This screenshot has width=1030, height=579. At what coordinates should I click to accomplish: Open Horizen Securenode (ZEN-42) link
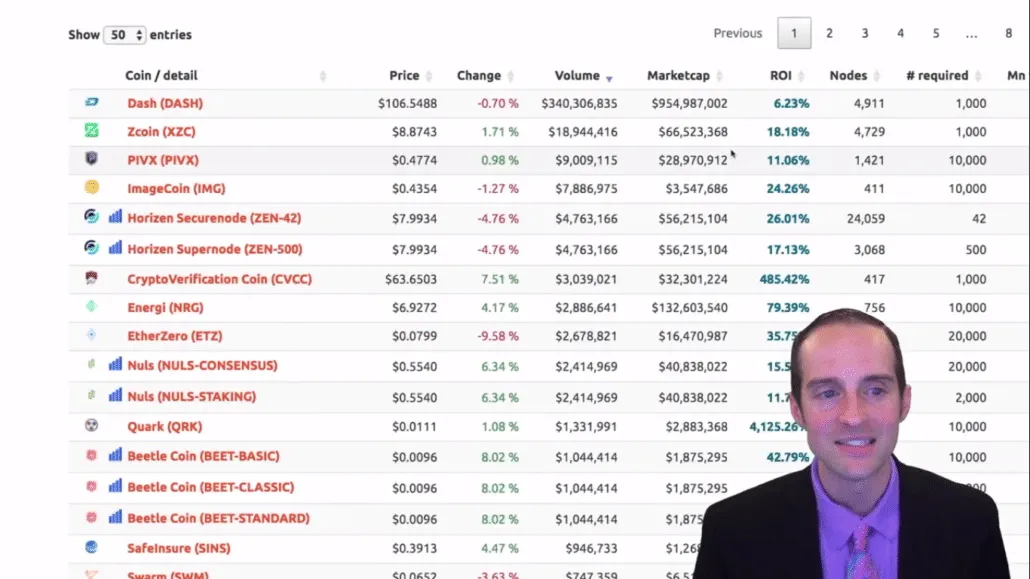point(214,218)
